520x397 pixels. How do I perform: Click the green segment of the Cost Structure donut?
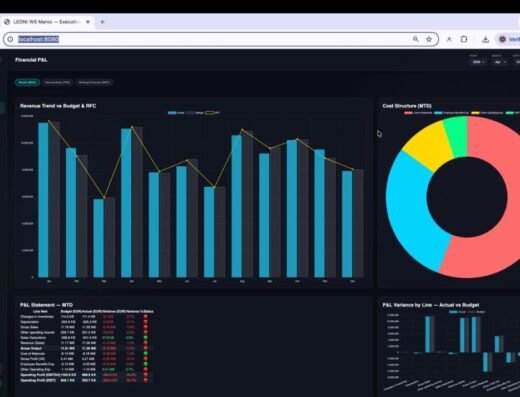pos(457,137)
